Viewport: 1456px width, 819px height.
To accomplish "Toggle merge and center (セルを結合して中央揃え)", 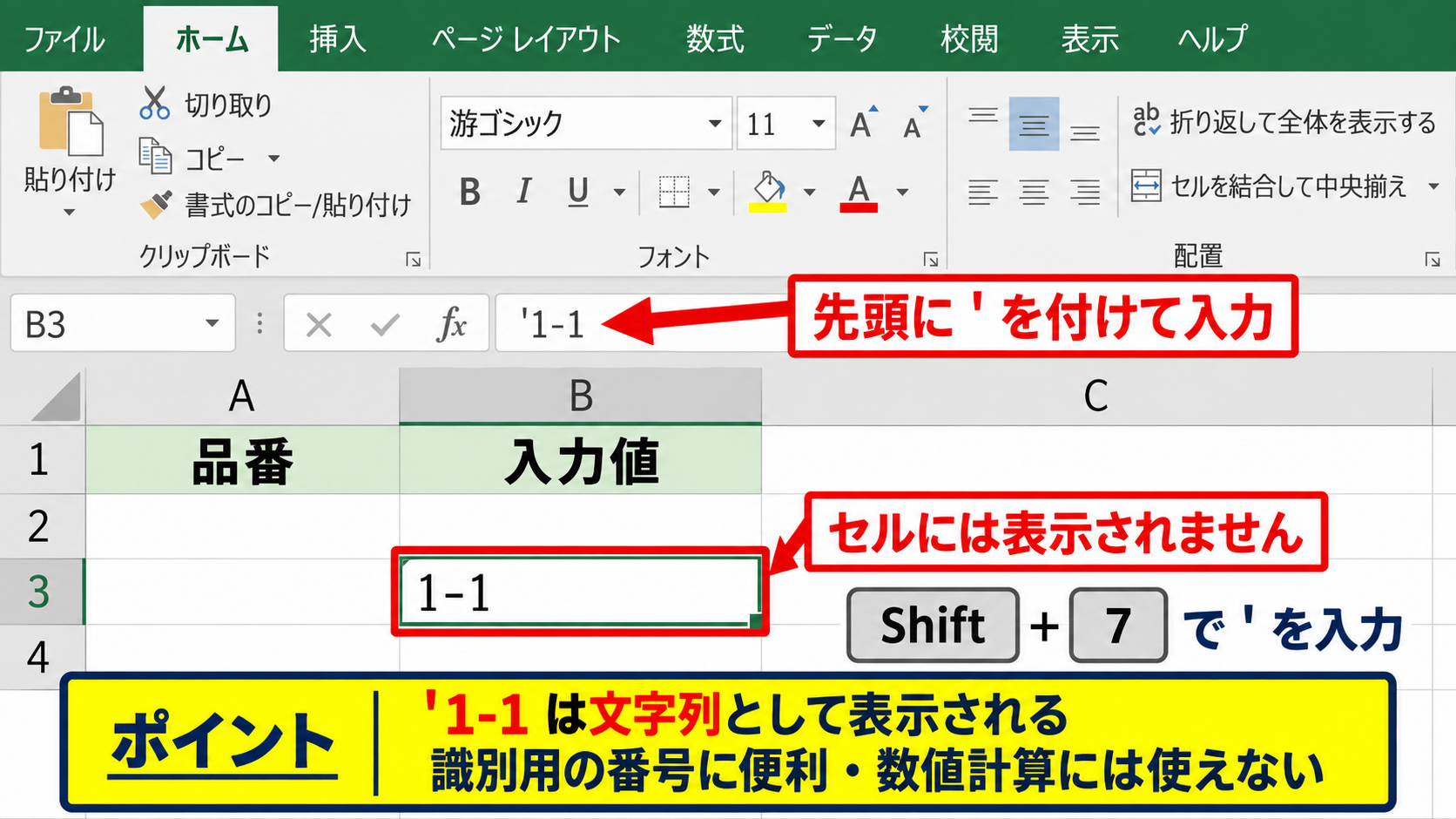I will coord(1270,186).
